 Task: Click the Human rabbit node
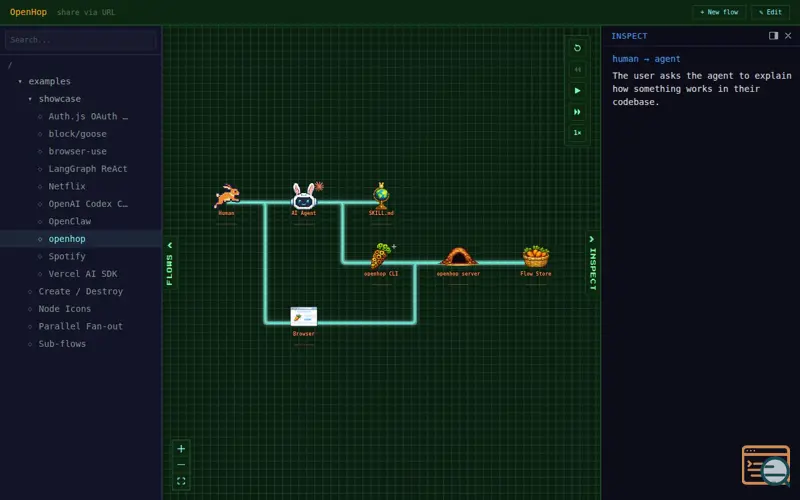(227, 196)
